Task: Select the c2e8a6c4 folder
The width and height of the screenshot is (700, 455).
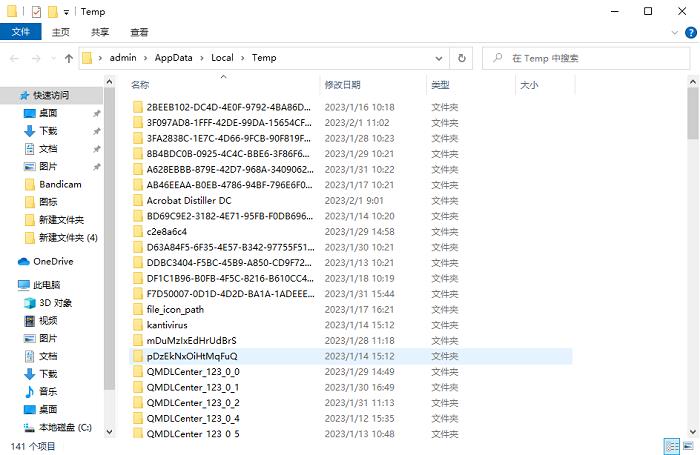Action: pyautogui.click(x=167, y=232)
